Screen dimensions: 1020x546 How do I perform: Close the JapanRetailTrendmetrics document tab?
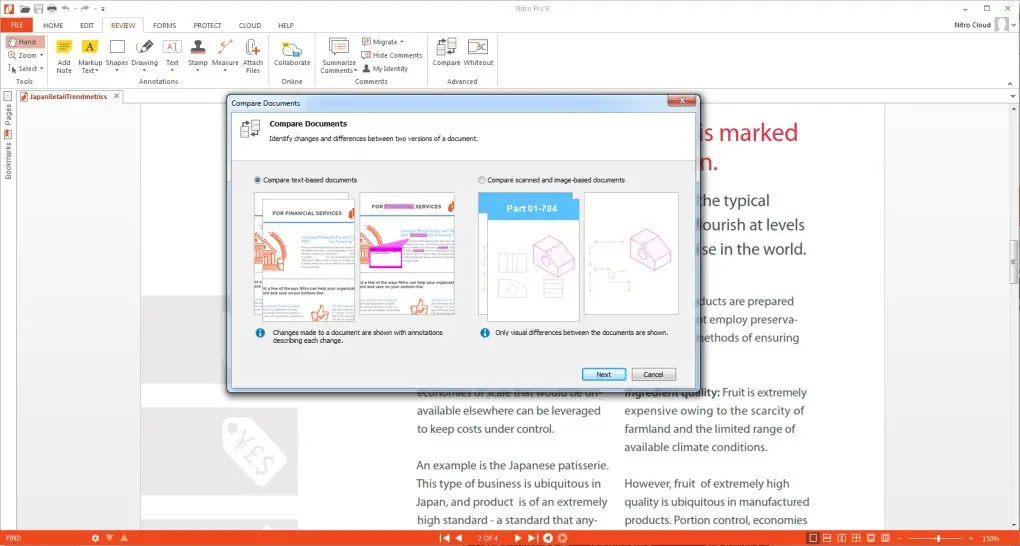(116, 96)
